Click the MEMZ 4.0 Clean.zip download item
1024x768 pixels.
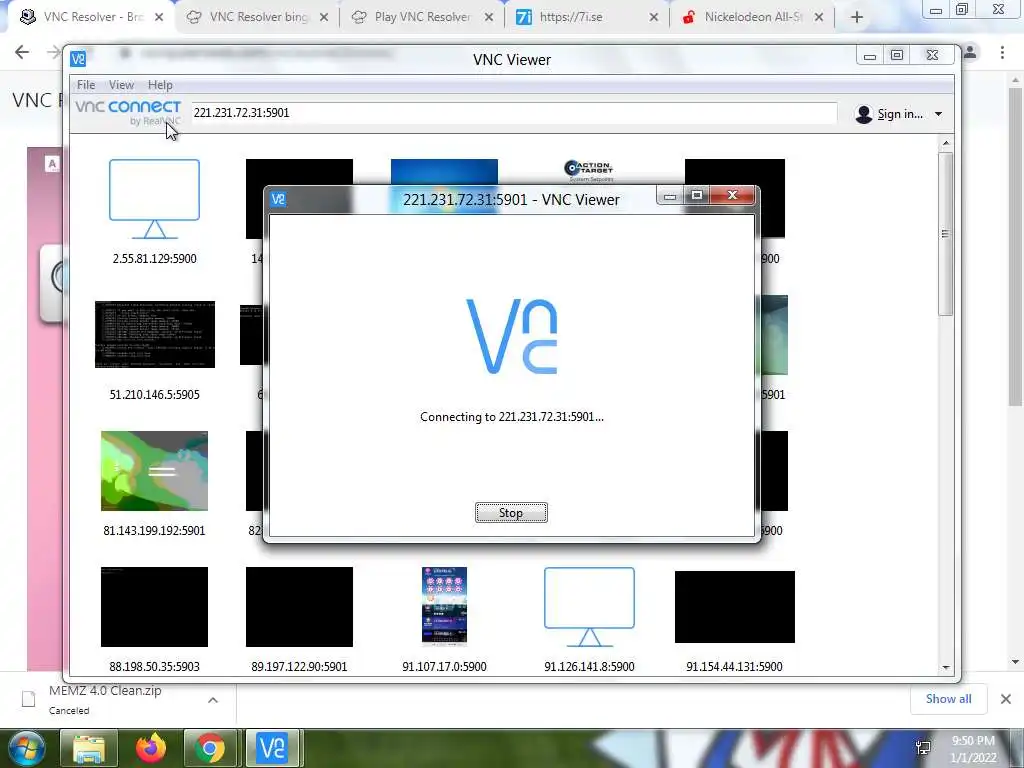point(104,700)
